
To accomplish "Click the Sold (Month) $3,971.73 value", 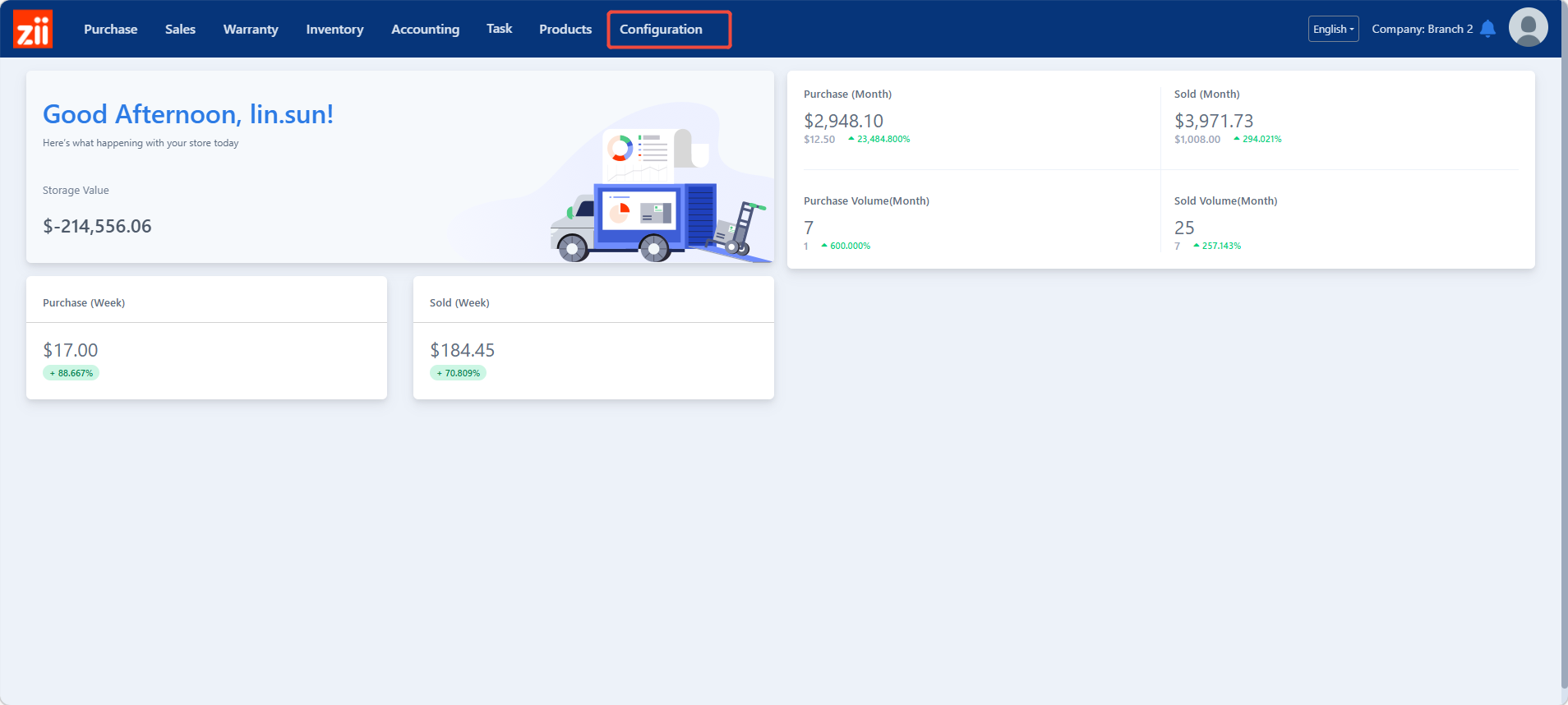I will [1214, 122].
